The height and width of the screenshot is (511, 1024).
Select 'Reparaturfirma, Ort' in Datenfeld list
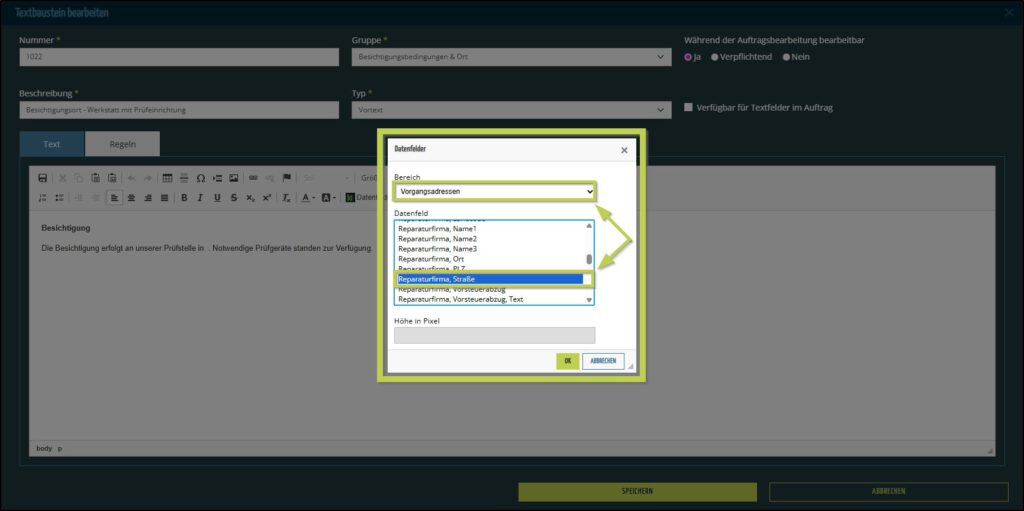430,259
